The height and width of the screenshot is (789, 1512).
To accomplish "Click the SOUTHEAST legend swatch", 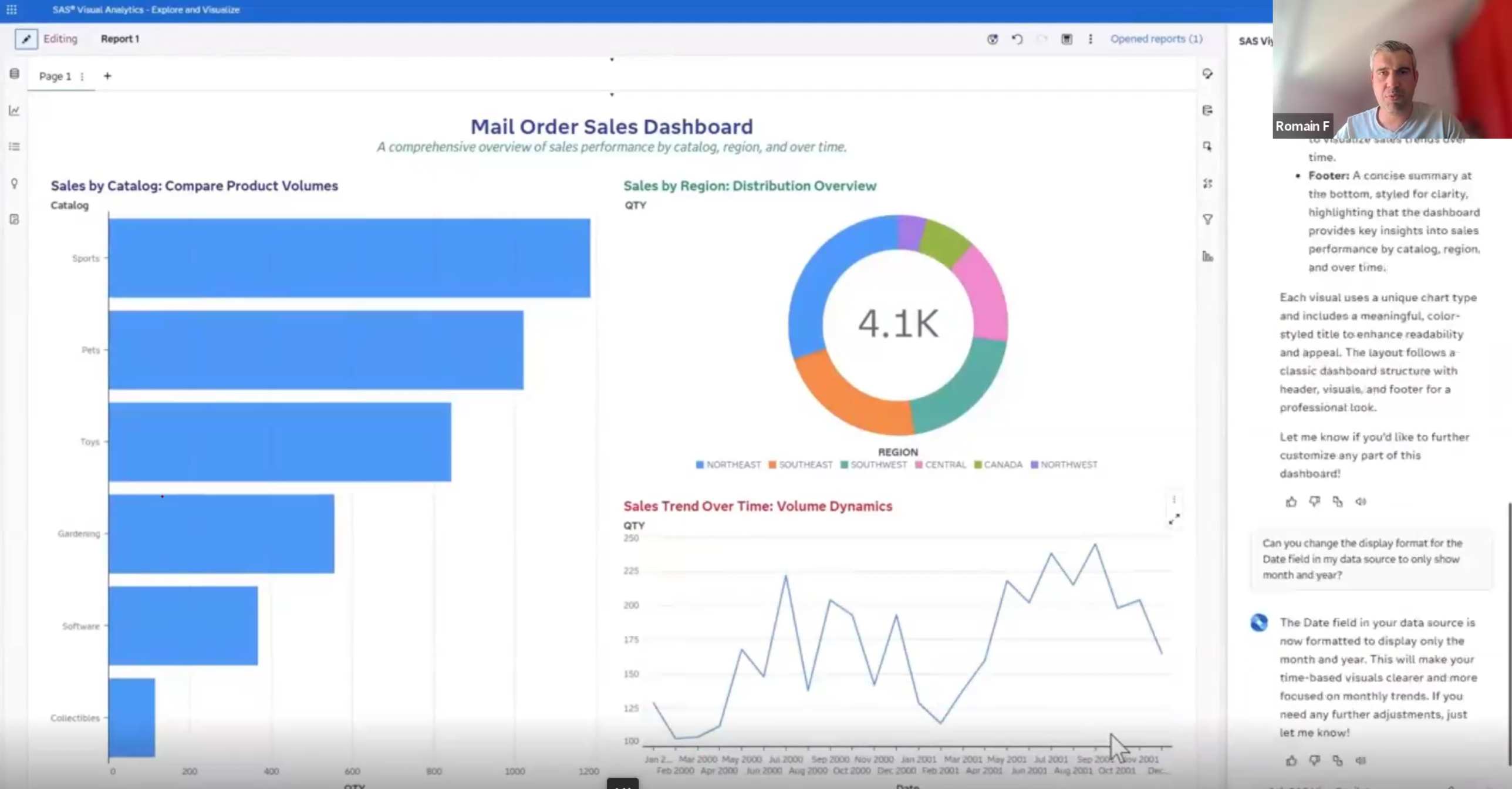I will 772,465.
